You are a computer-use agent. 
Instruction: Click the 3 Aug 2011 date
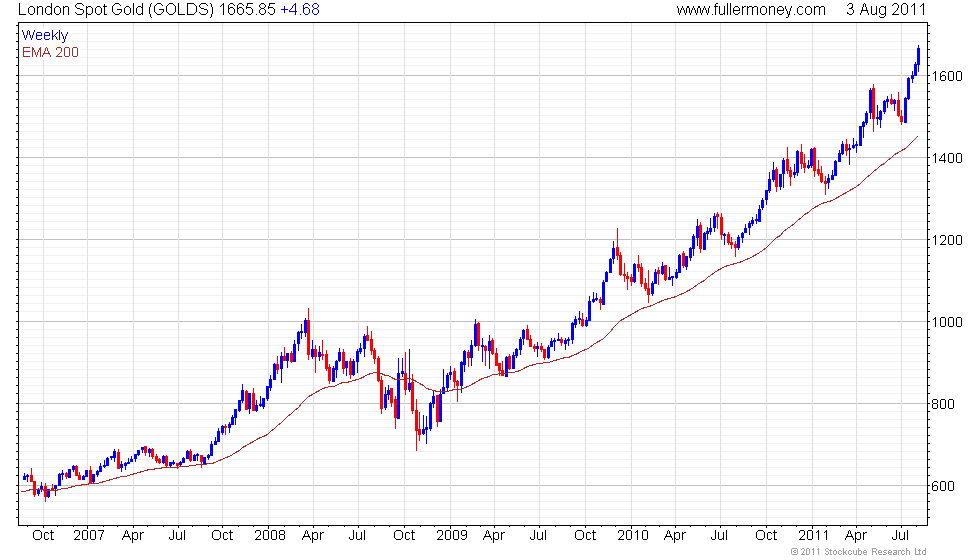(x=885, y=10)
